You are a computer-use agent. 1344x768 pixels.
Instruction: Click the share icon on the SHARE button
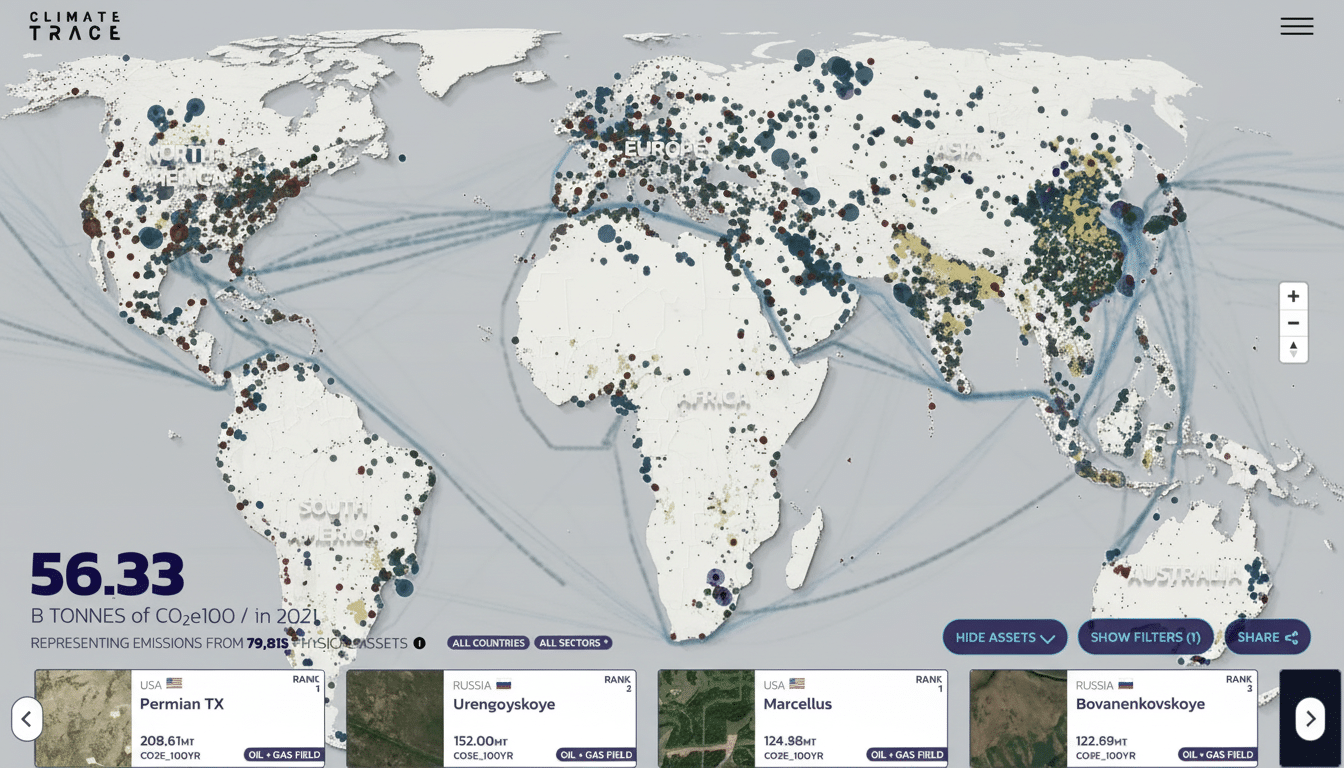click(x=1293, y=637)
